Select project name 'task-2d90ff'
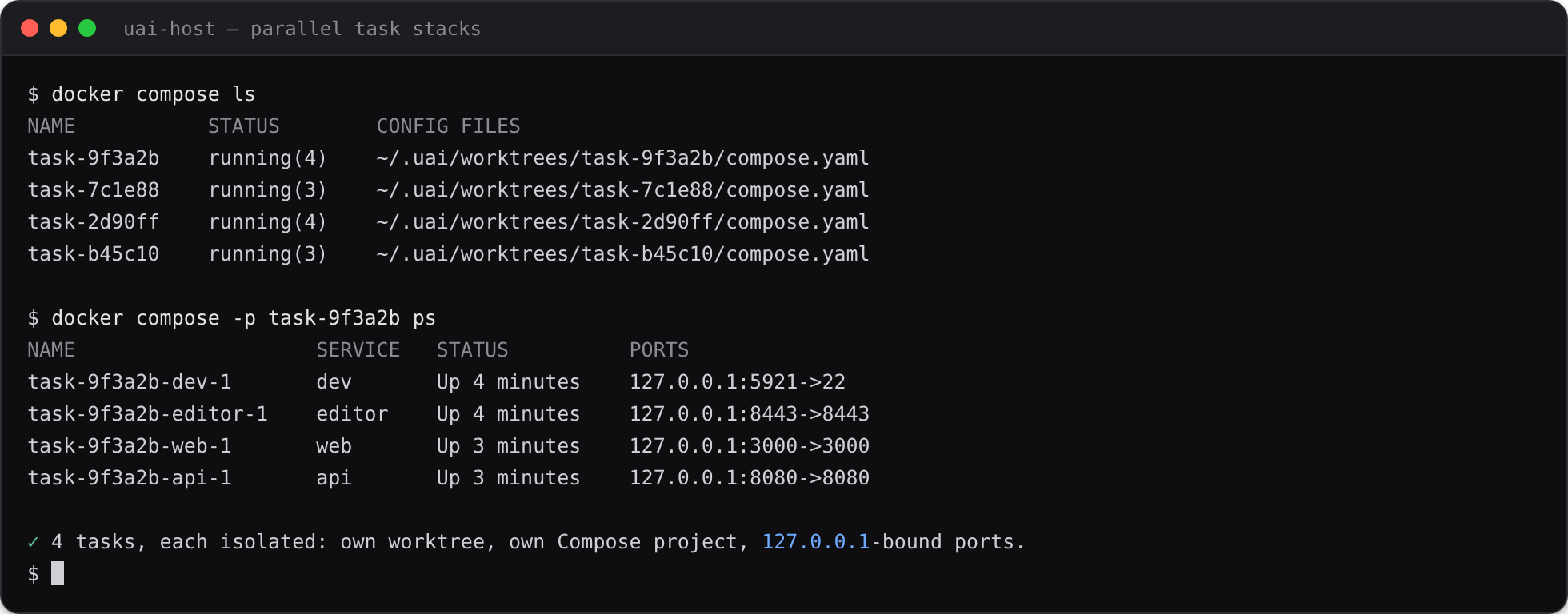This screenshot has width=1568, height=614. pos(94,222)
